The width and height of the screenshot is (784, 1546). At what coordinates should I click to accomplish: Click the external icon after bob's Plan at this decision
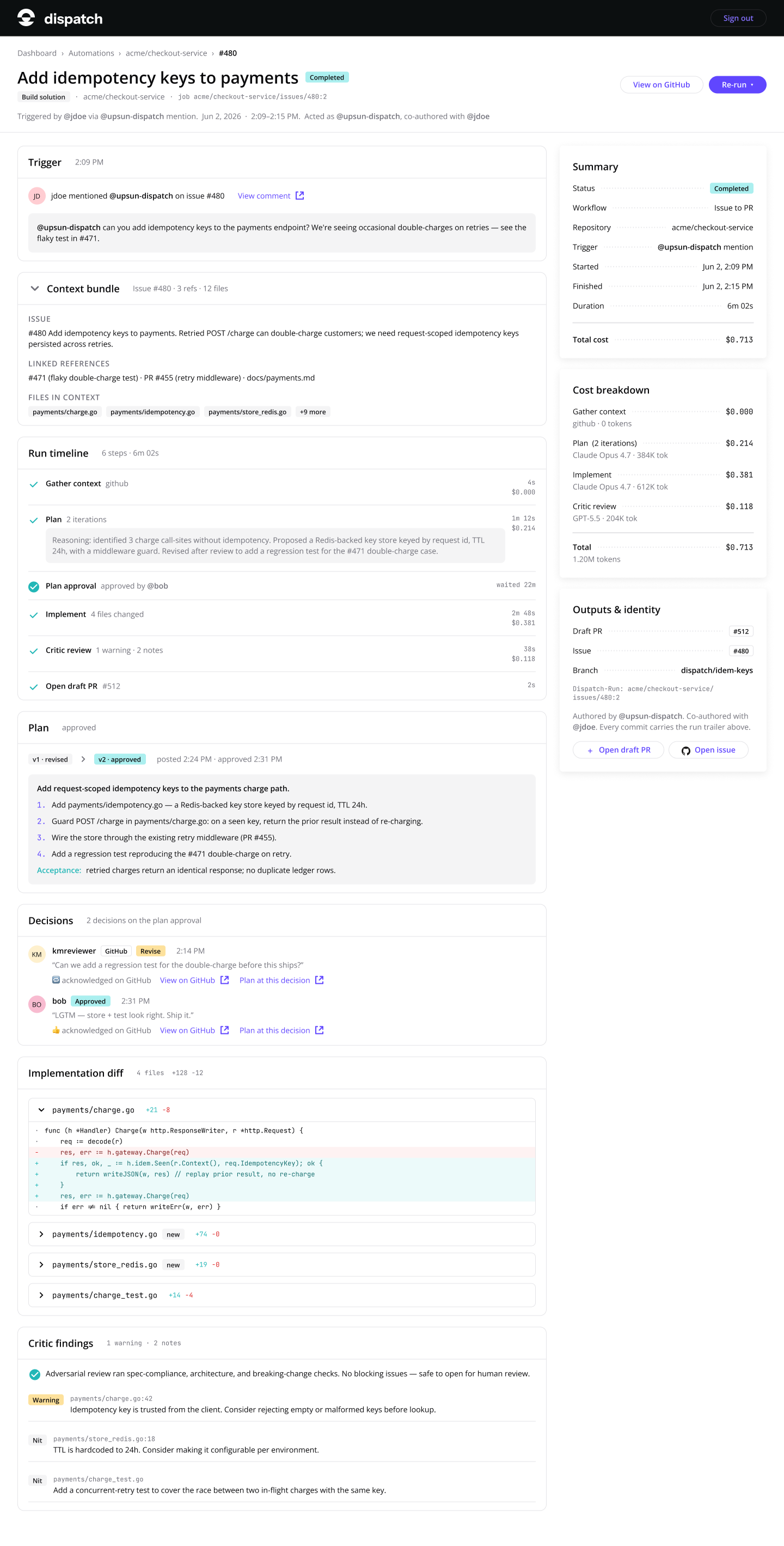[x=319, y=1030]
